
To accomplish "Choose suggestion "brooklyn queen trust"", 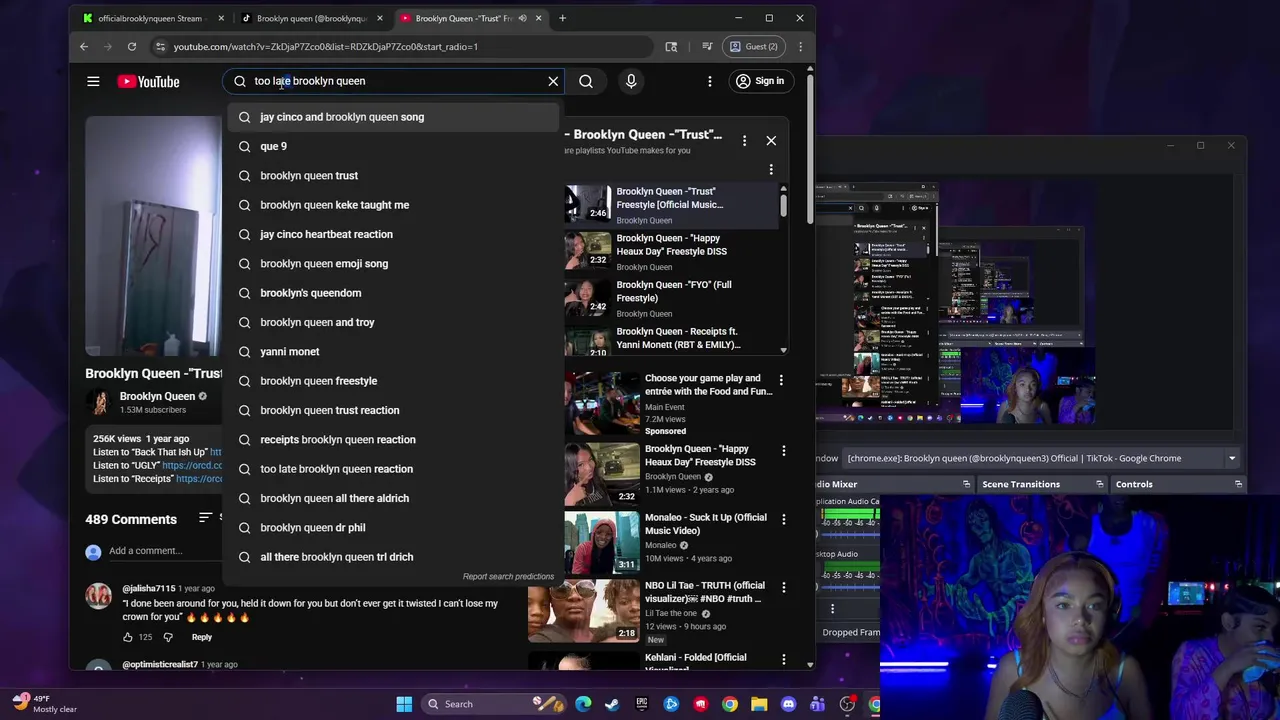I will click(x=392, y=175).
